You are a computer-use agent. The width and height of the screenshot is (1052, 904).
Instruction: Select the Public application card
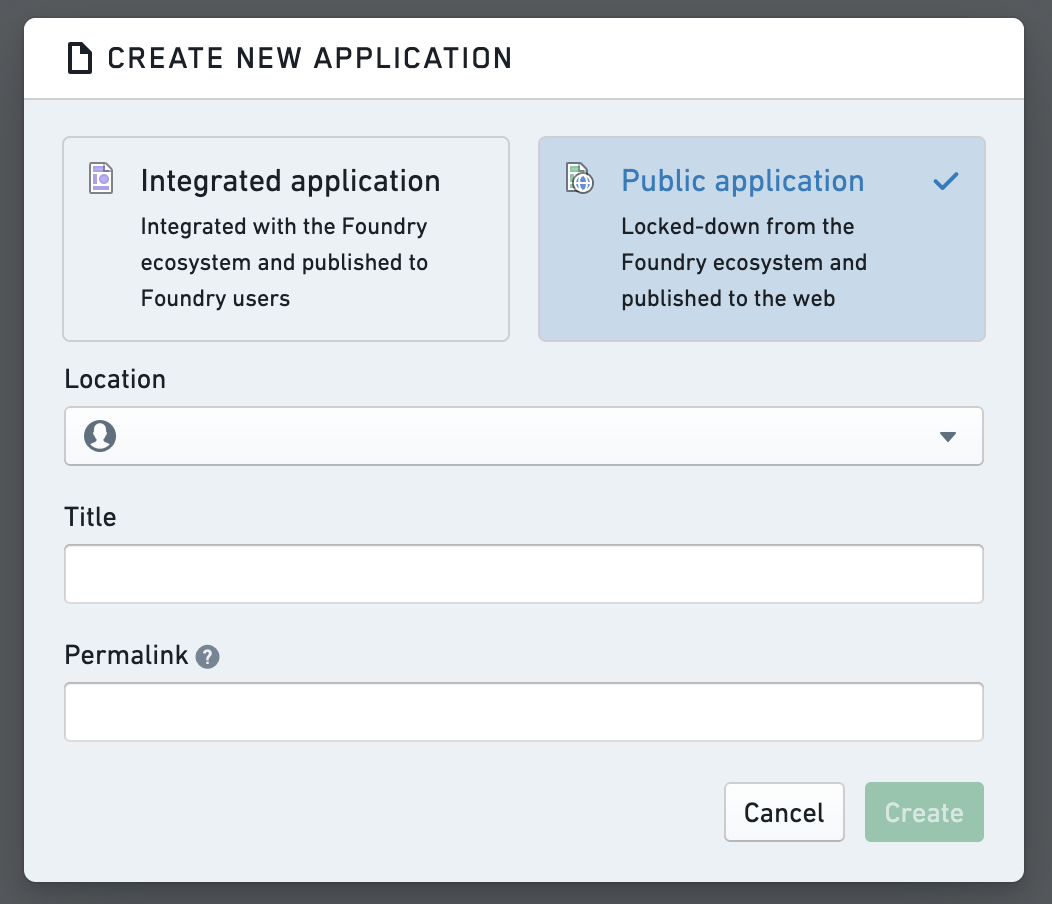point(761,239)
